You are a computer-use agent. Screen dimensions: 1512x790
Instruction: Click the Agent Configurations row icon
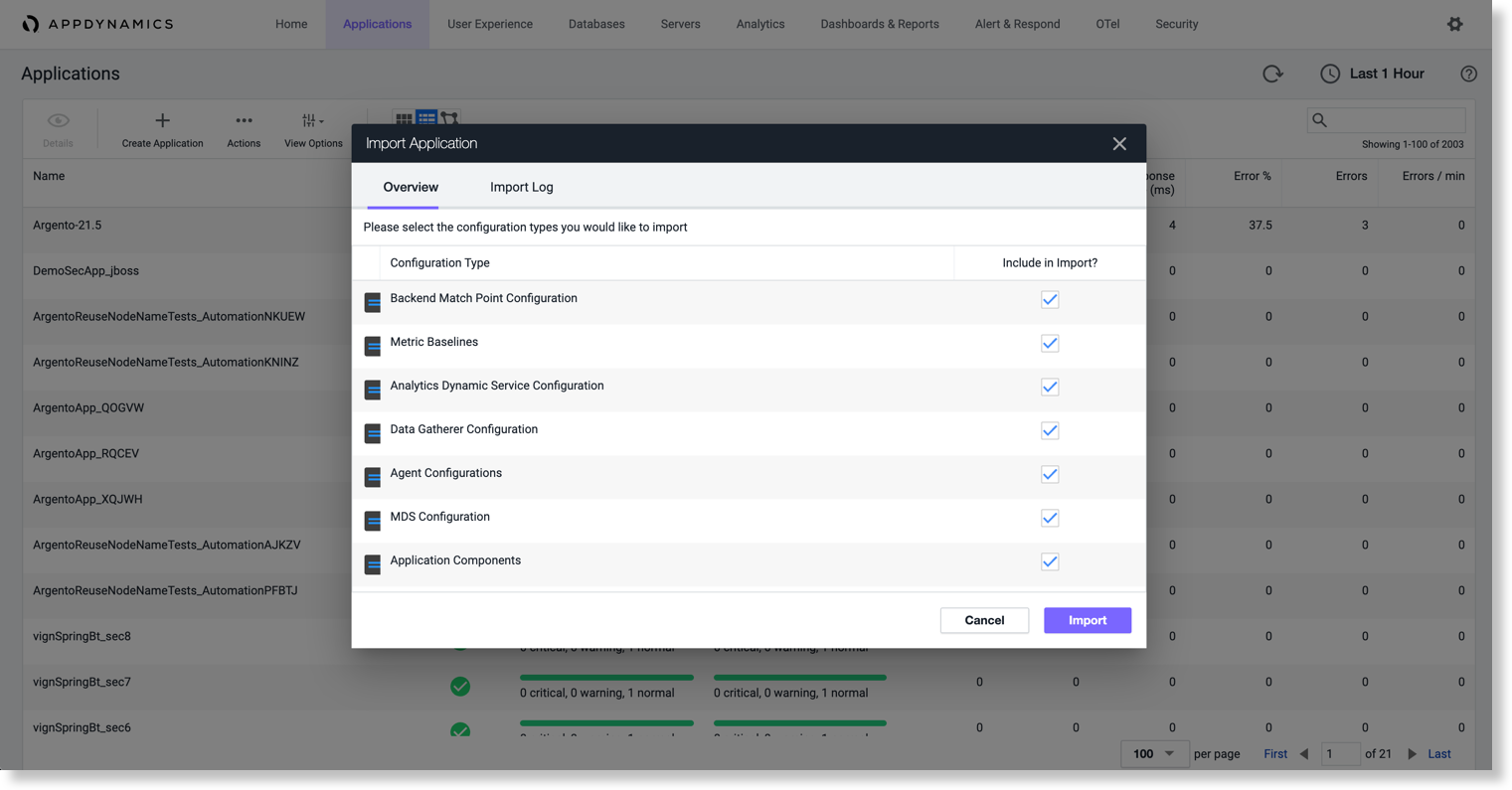pos(373,477)
